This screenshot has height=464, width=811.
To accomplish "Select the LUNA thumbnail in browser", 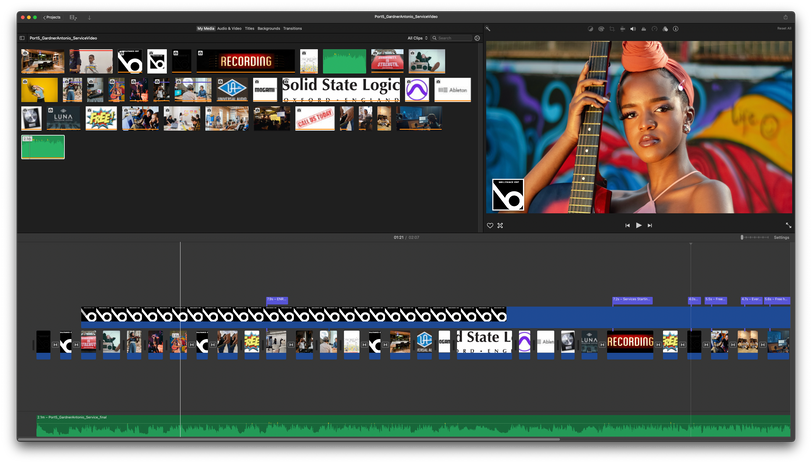I will pyautogui.click(x=63, y=118).
